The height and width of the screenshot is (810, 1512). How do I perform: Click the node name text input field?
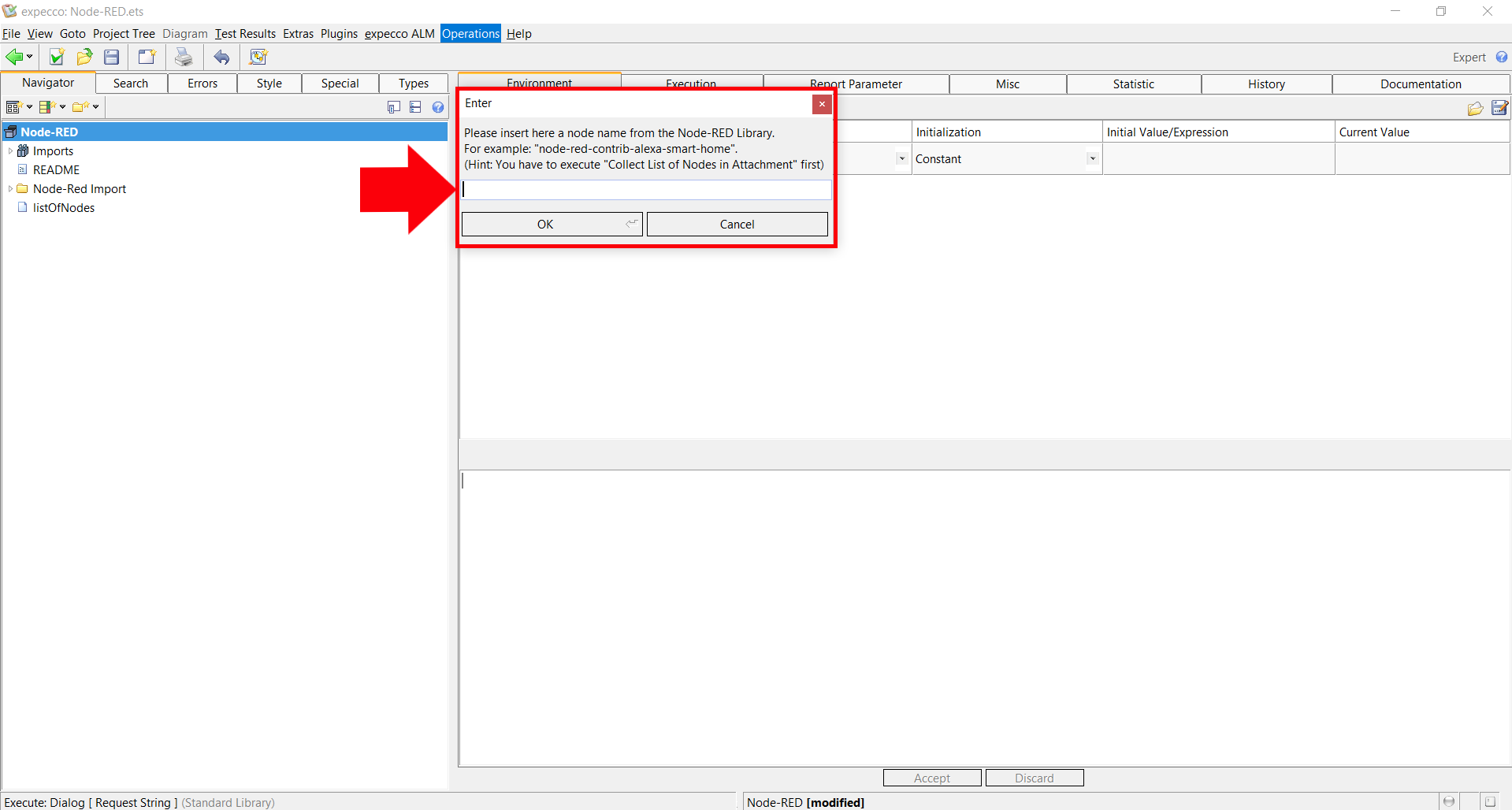pos(646,189)
